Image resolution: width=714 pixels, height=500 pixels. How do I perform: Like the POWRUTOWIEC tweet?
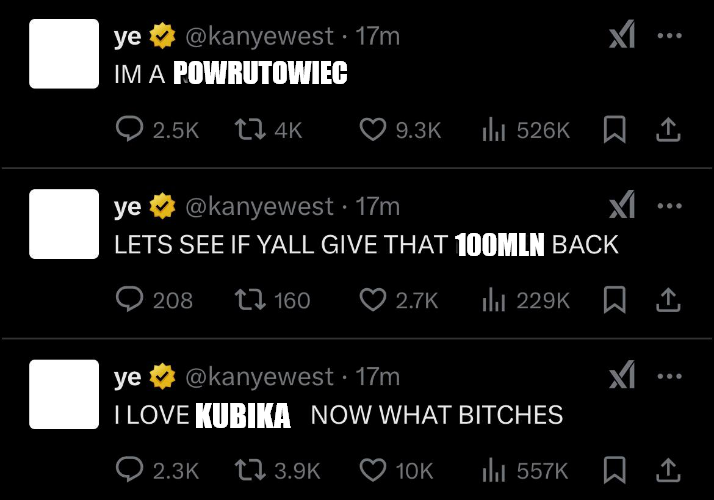point(372,129)
